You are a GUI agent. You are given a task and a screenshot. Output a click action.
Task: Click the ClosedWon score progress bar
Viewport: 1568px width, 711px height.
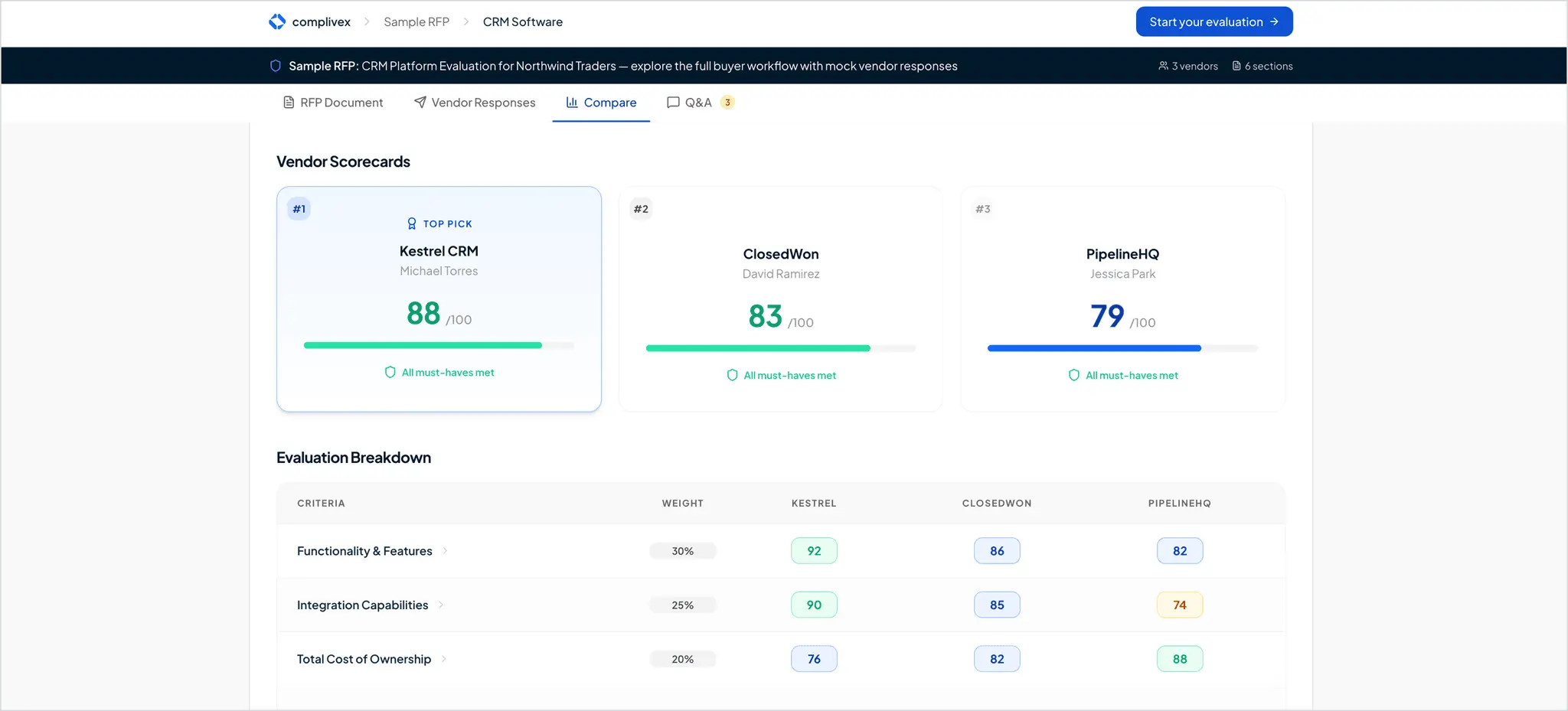(x=781, y=348)
